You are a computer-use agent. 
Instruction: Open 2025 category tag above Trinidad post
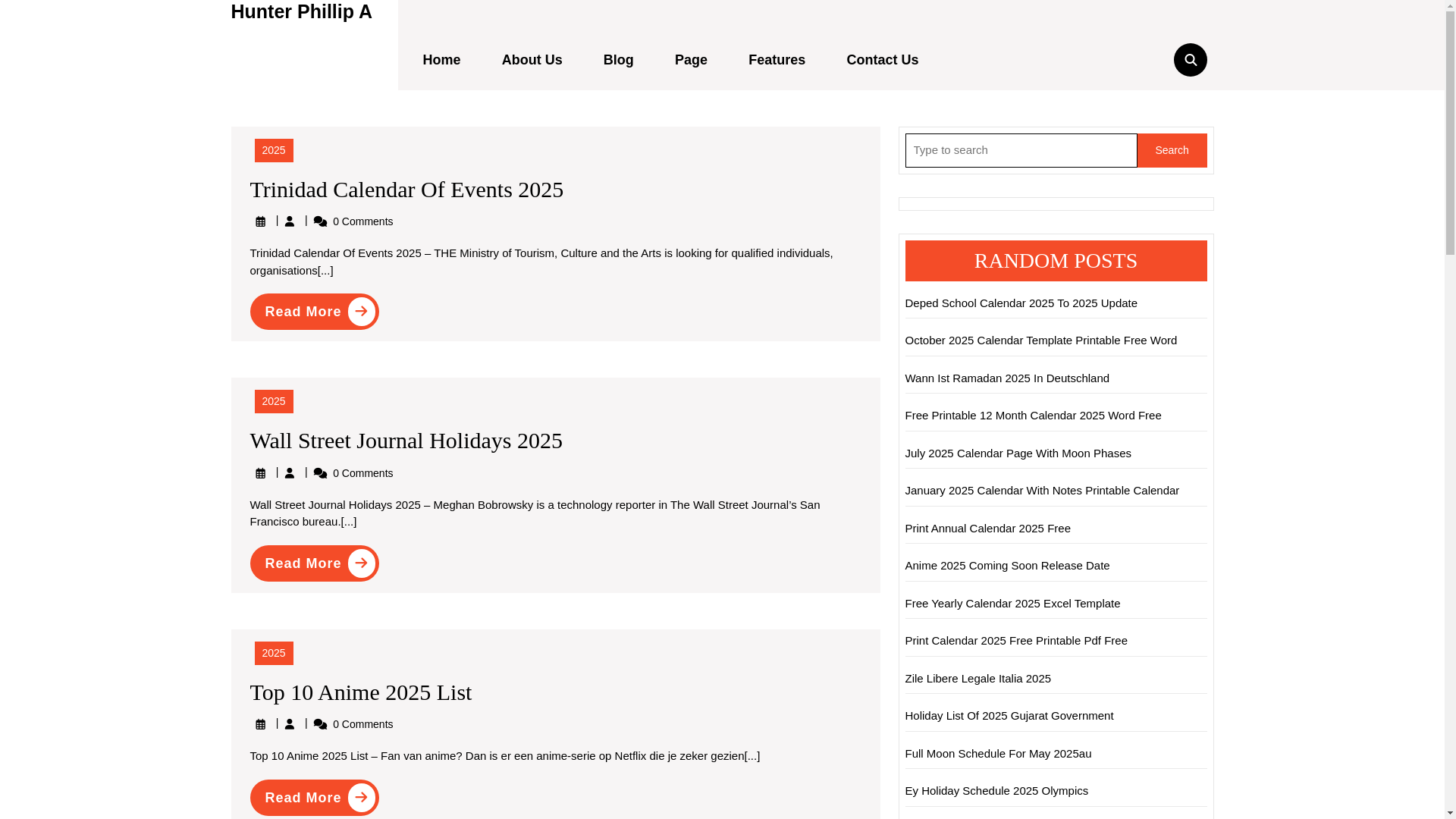pyautogui.click(x=274, y=150)
